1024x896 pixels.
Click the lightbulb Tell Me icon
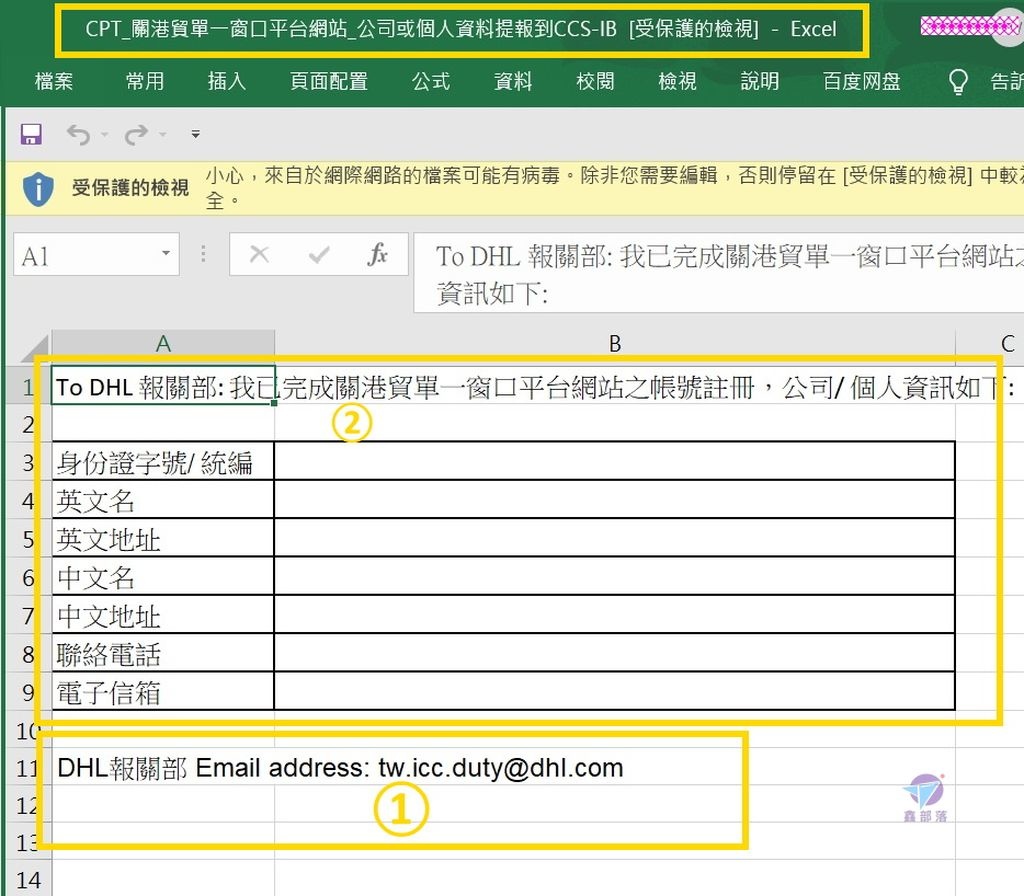(x=958, y=82)
